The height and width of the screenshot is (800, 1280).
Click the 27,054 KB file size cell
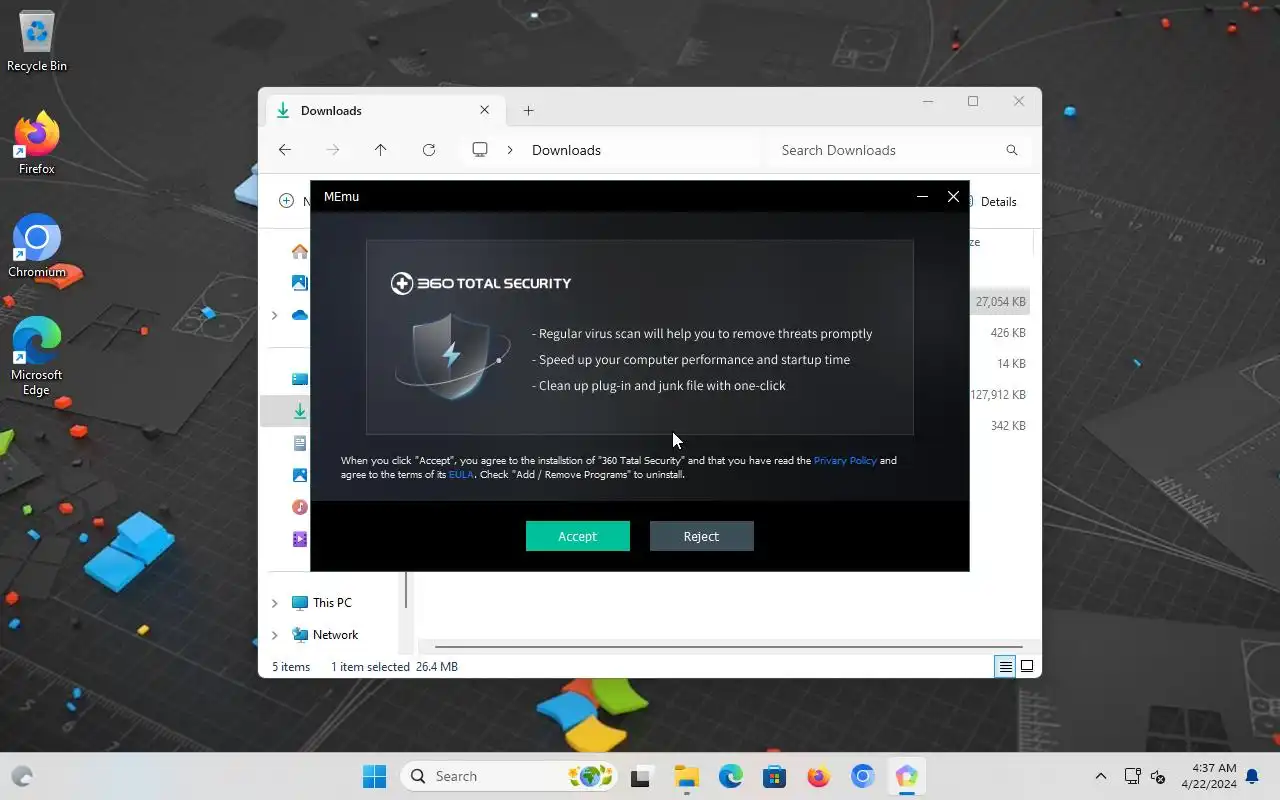pyautogui.click(x=1000, y=302)
